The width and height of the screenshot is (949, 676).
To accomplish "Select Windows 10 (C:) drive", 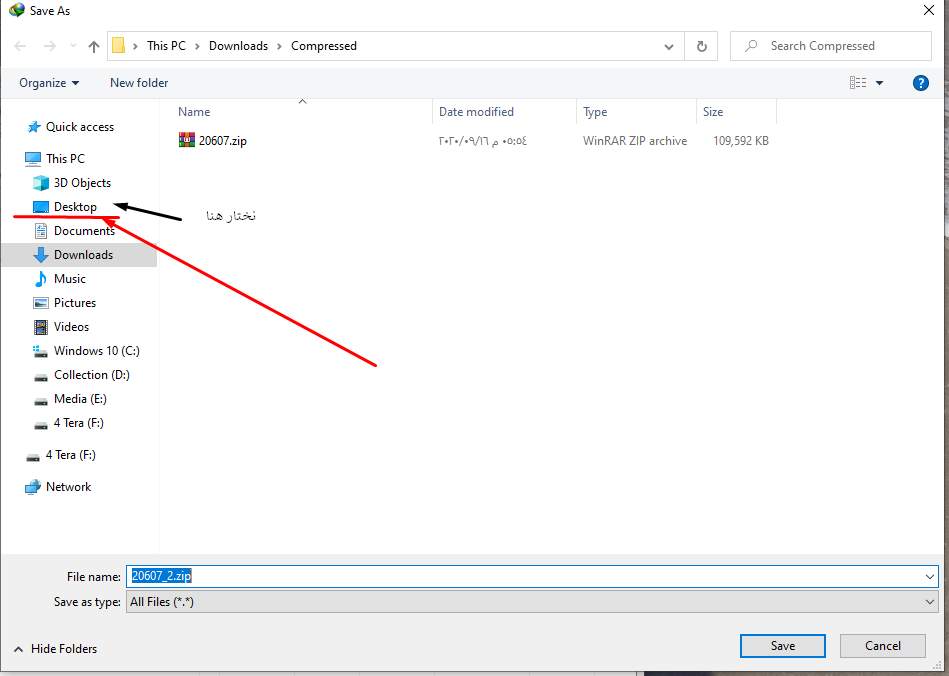I will [x=97, y=351].
